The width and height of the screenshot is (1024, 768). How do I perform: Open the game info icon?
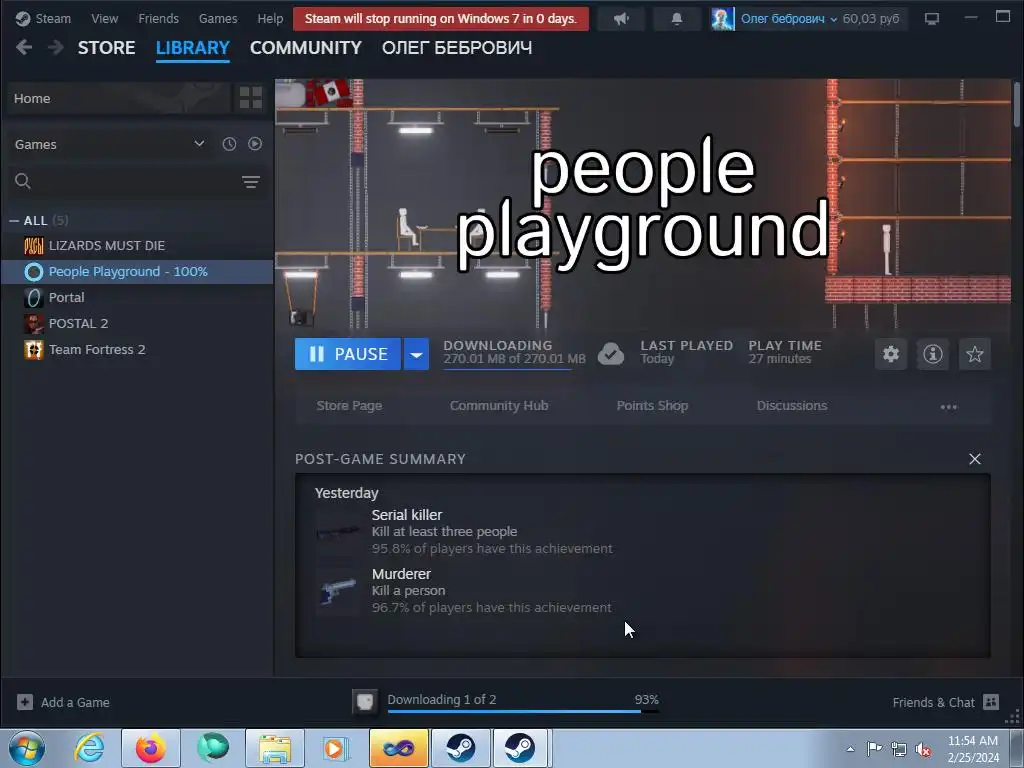click(933, 354)
